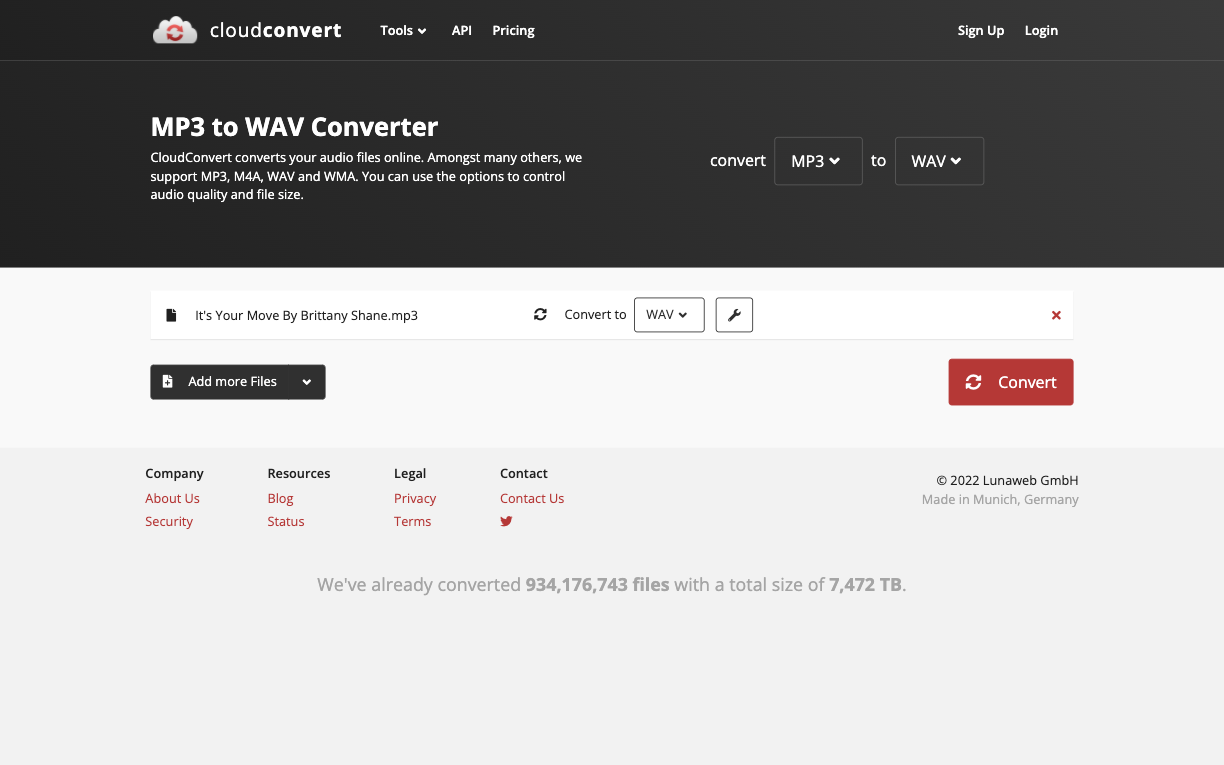Open the MP3 source format dropdown
The width and height of the screenshot is (1224, 765).
[x=818, y=161]
